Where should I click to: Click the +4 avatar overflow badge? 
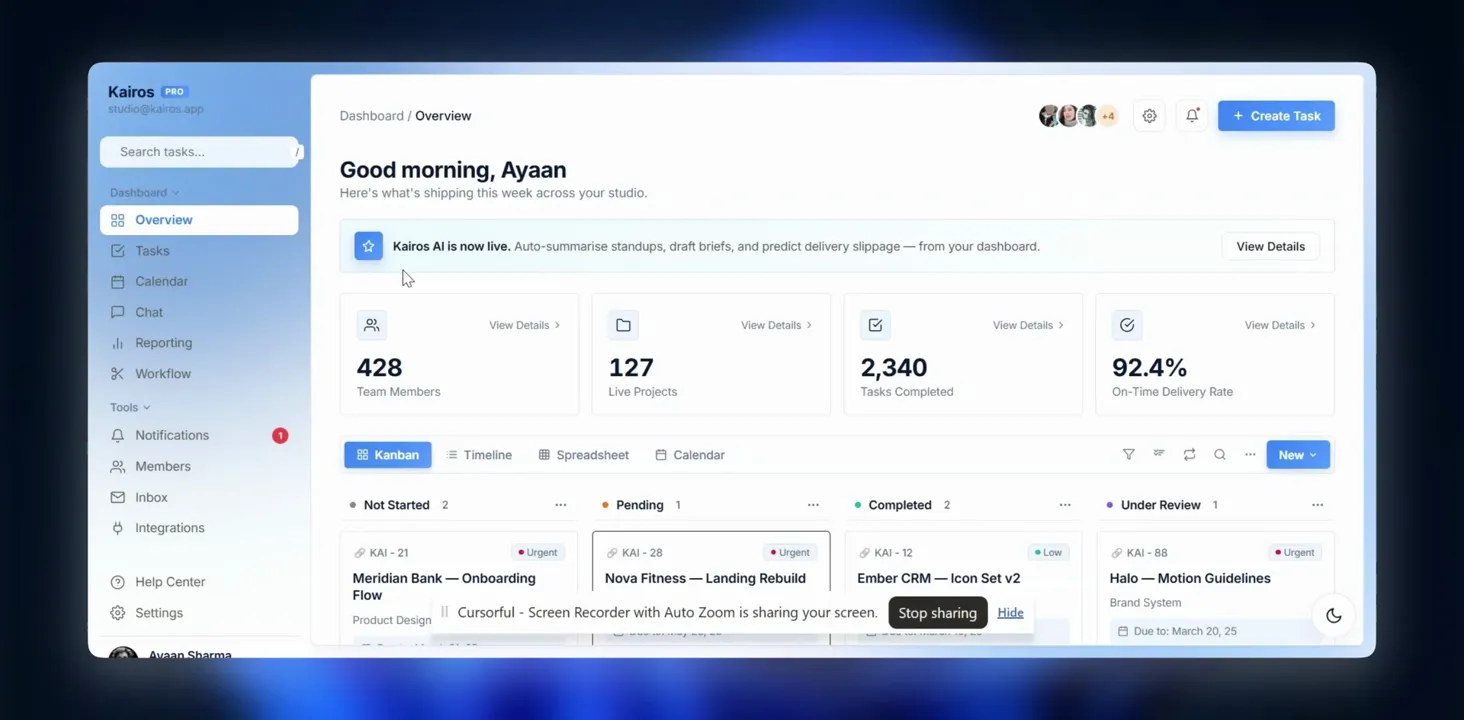tap(1108, 116)
